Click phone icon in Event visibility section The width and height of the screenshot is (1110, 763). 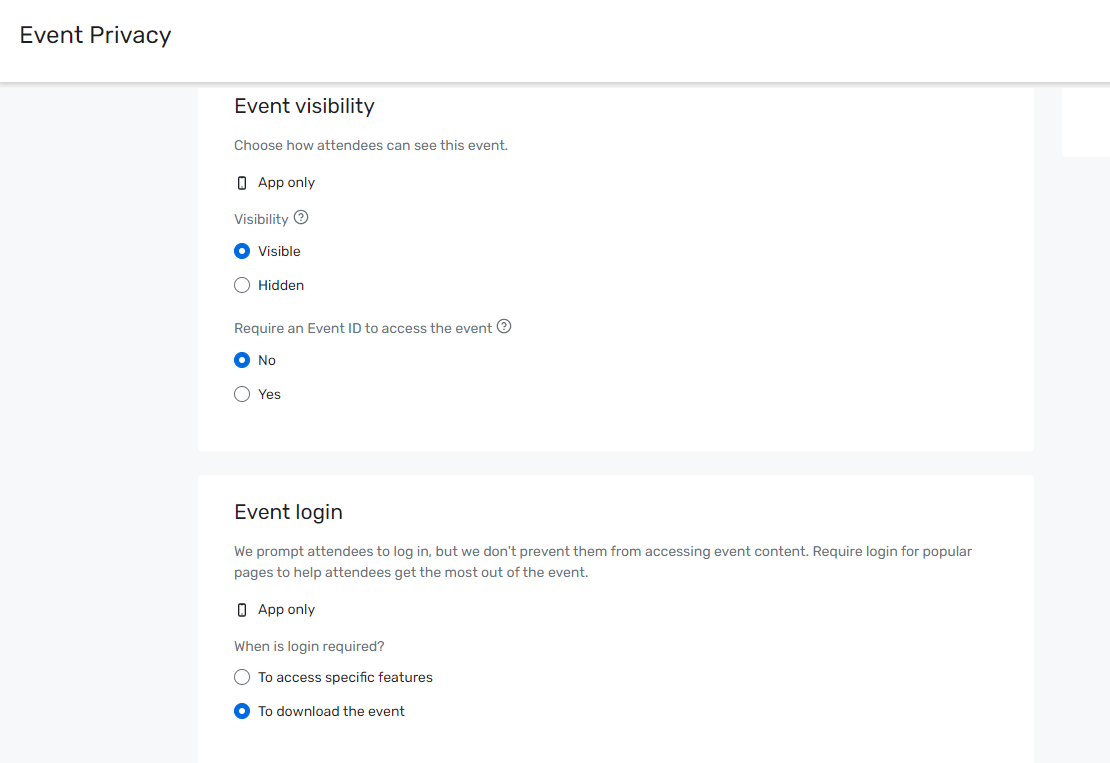tap(242, 183)
